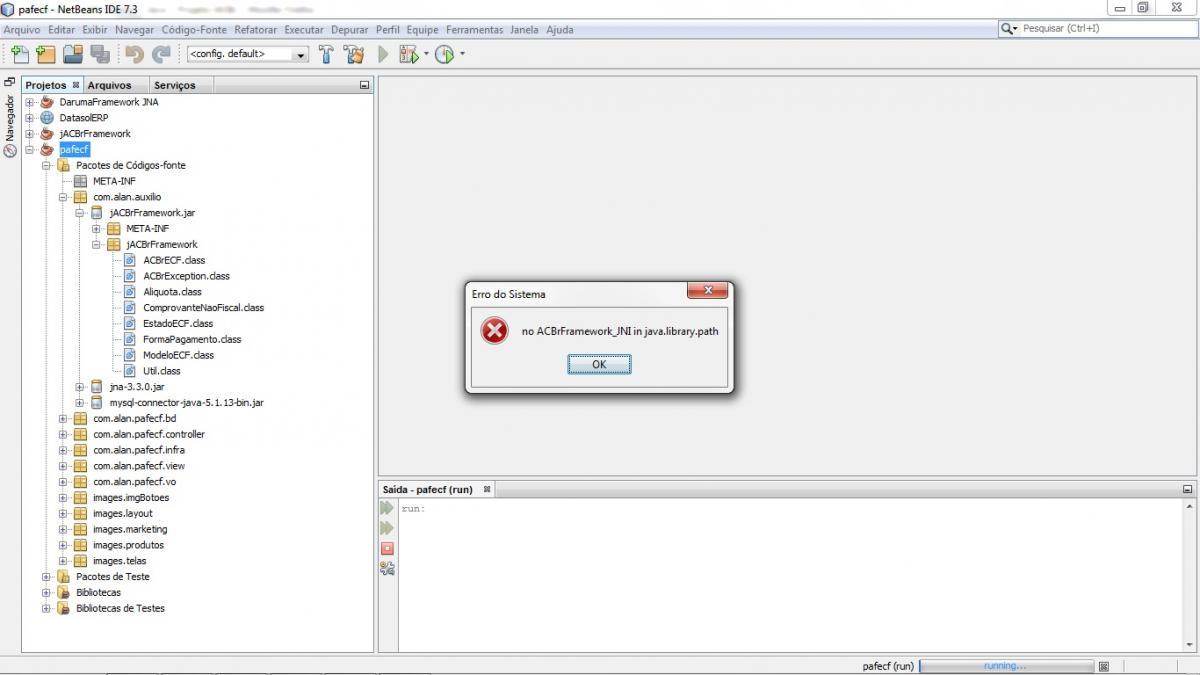The height and width of the screenshot is (675, 1200).
Task: Select ComprovanteNaoFiscal.class file
Action: pos(203,308)
